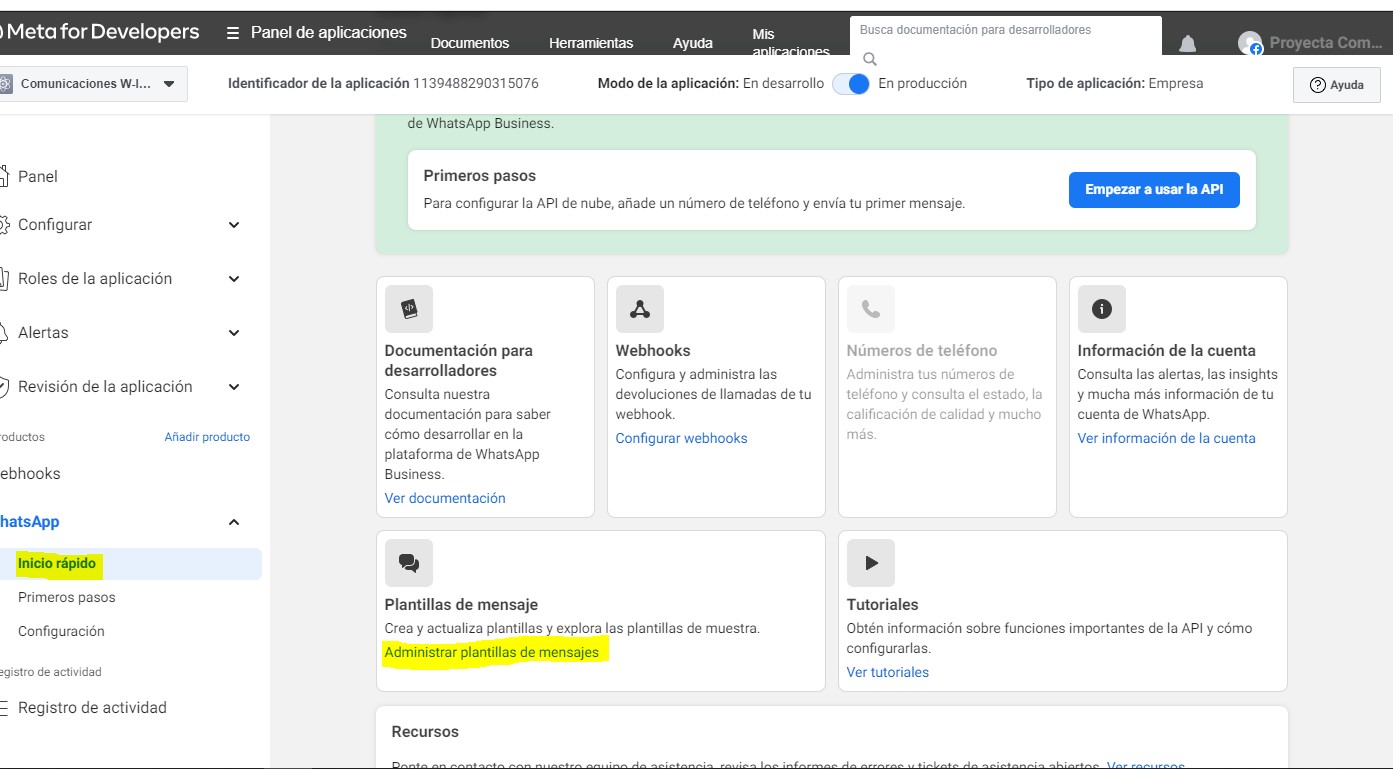Click the Tipo de aplicación: Empresa label
The image size is (1393, 769).
coord(1115,84)
